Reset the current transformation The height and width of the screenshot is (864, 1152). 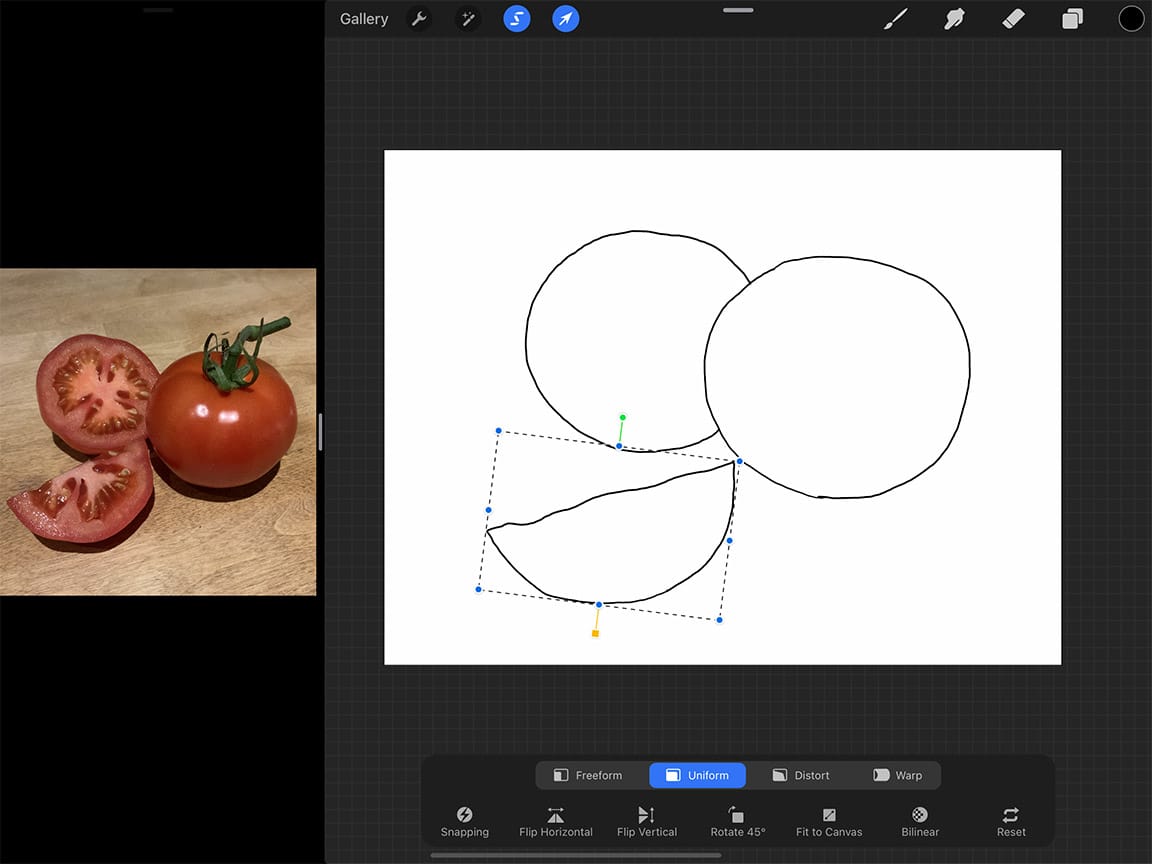click(x=1010, y=822)
